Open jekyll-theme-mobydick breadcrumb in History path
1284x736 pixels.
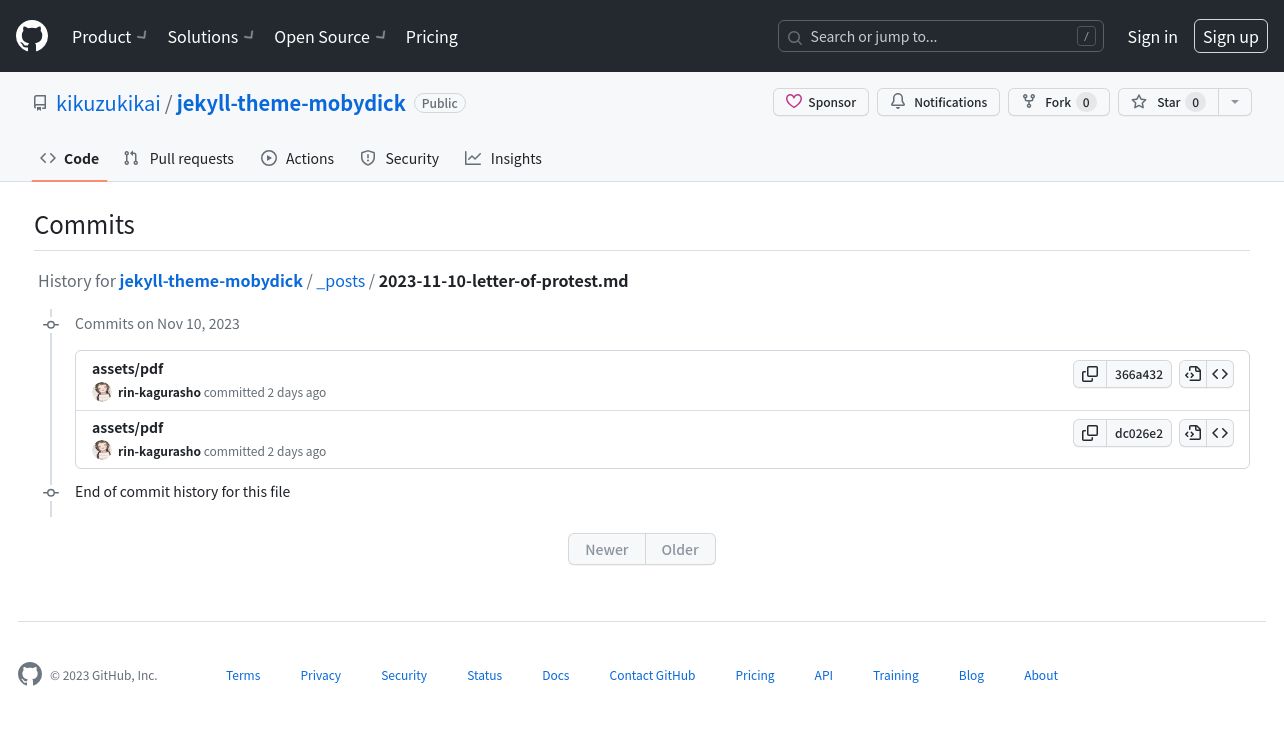point(211,281)
